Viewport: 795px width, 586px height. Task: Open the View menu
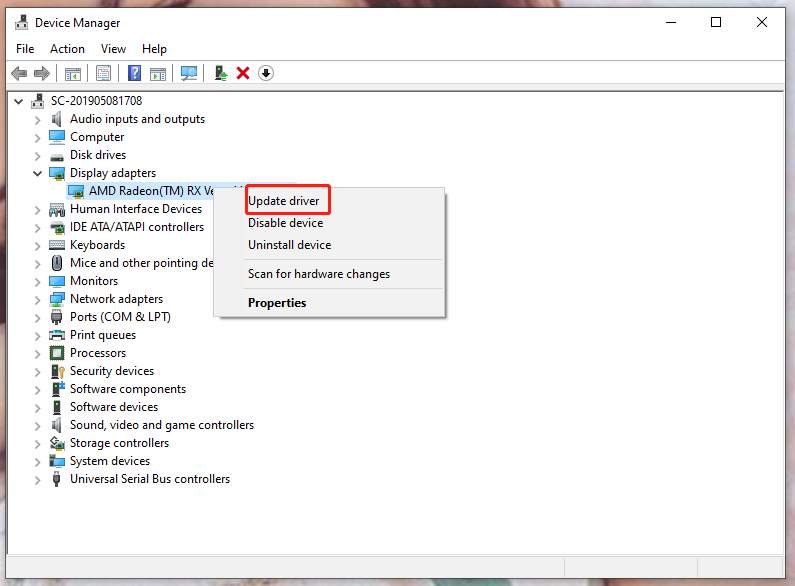pos(113,49)
